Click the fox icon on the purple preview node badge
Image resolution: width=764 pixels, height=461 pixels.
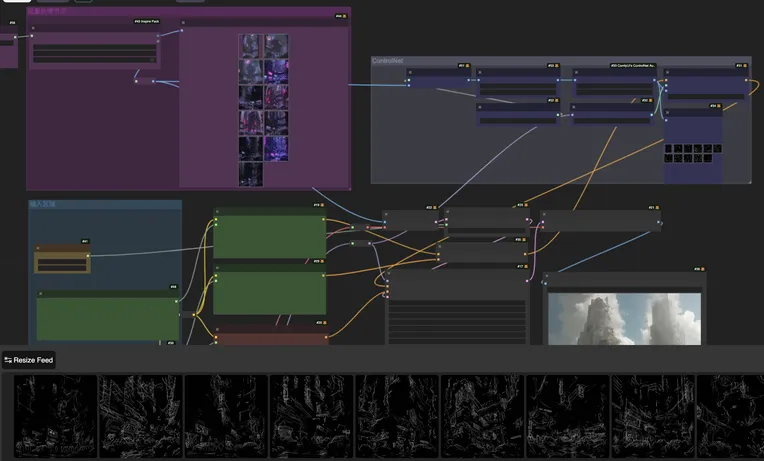344,16
